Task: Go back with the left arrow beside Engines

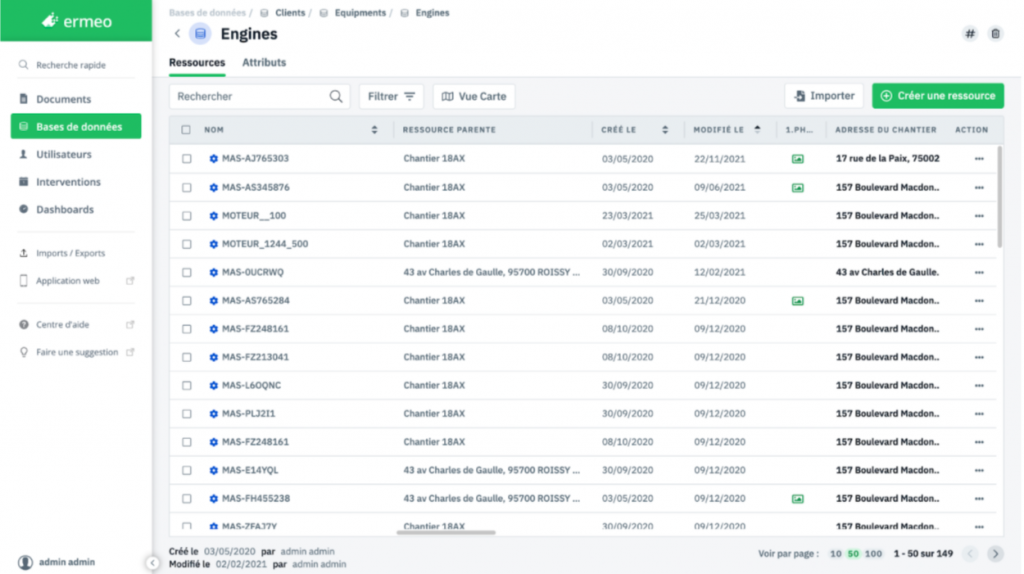Action: pos(177,33)
